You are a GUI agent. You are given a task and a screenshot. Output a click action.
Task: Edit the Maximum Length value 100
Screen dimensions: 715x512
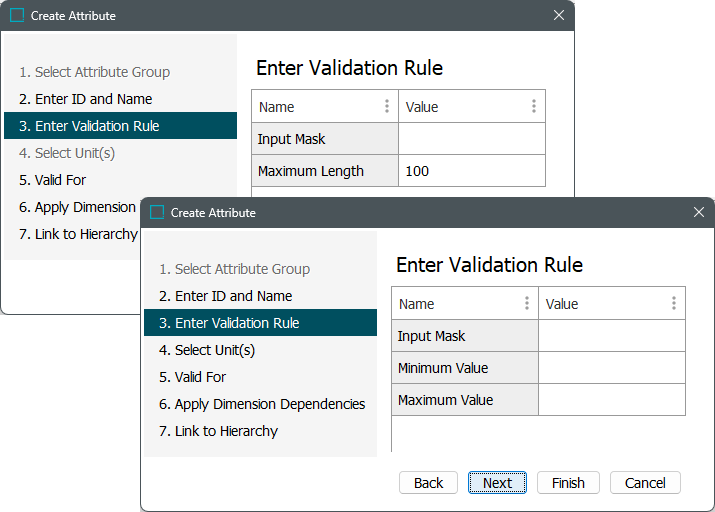(471, 171)
